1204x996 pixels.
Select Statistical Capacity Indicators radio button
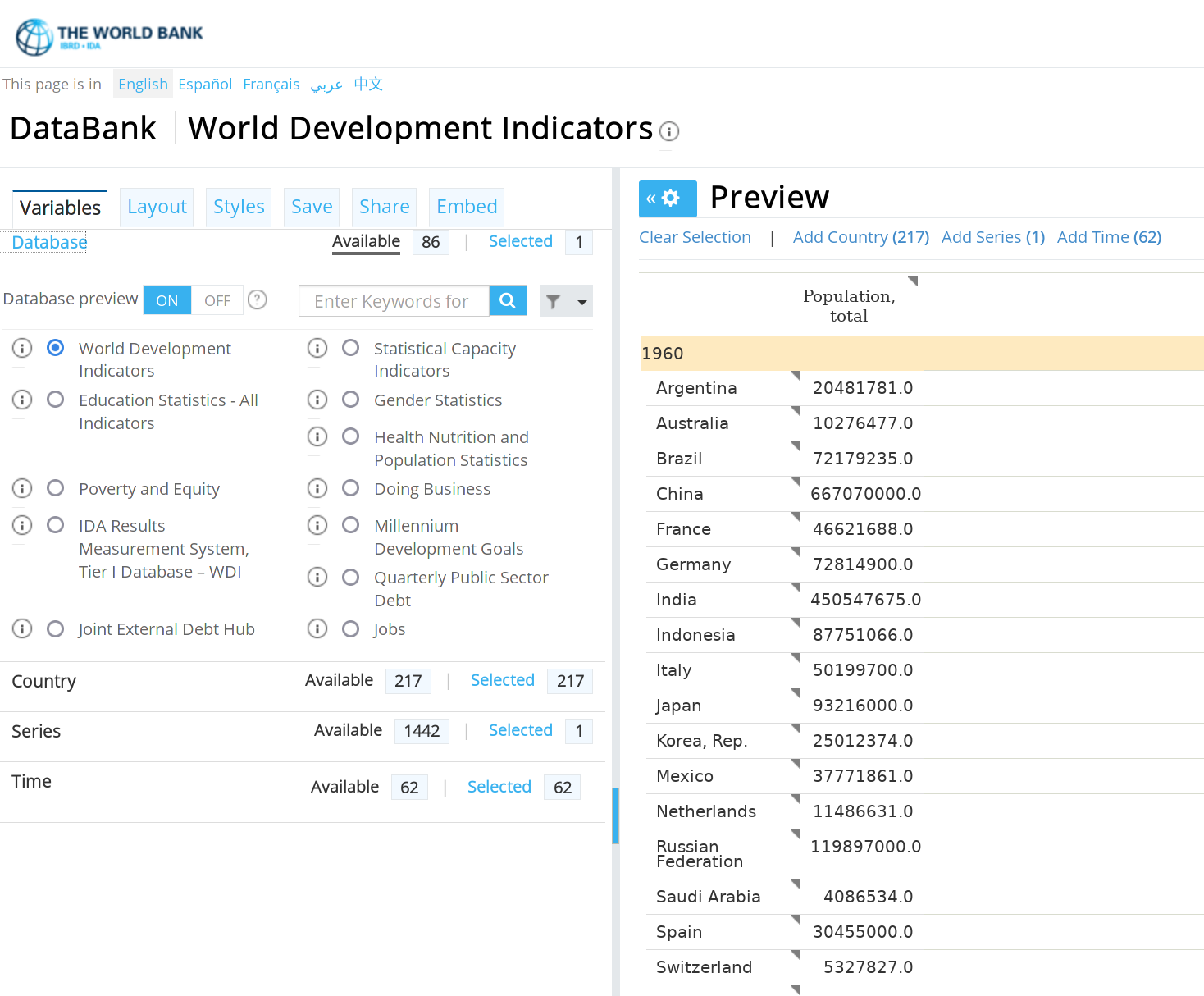351,348
